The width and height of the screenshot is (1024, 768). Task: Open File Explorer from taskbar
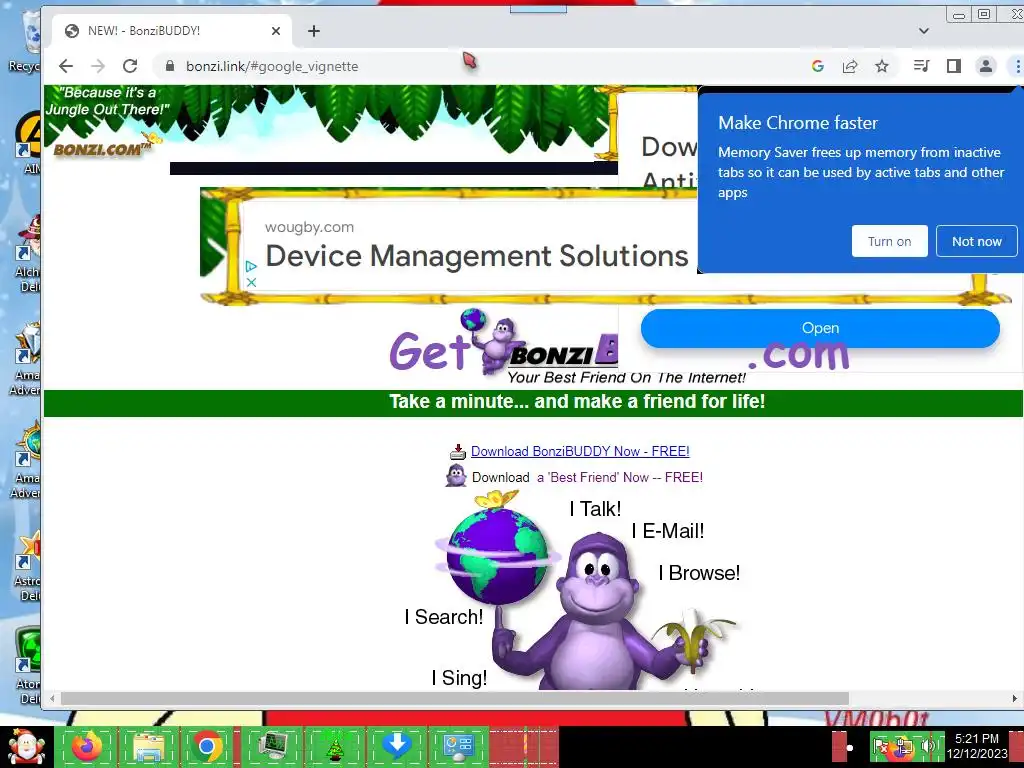148,746
